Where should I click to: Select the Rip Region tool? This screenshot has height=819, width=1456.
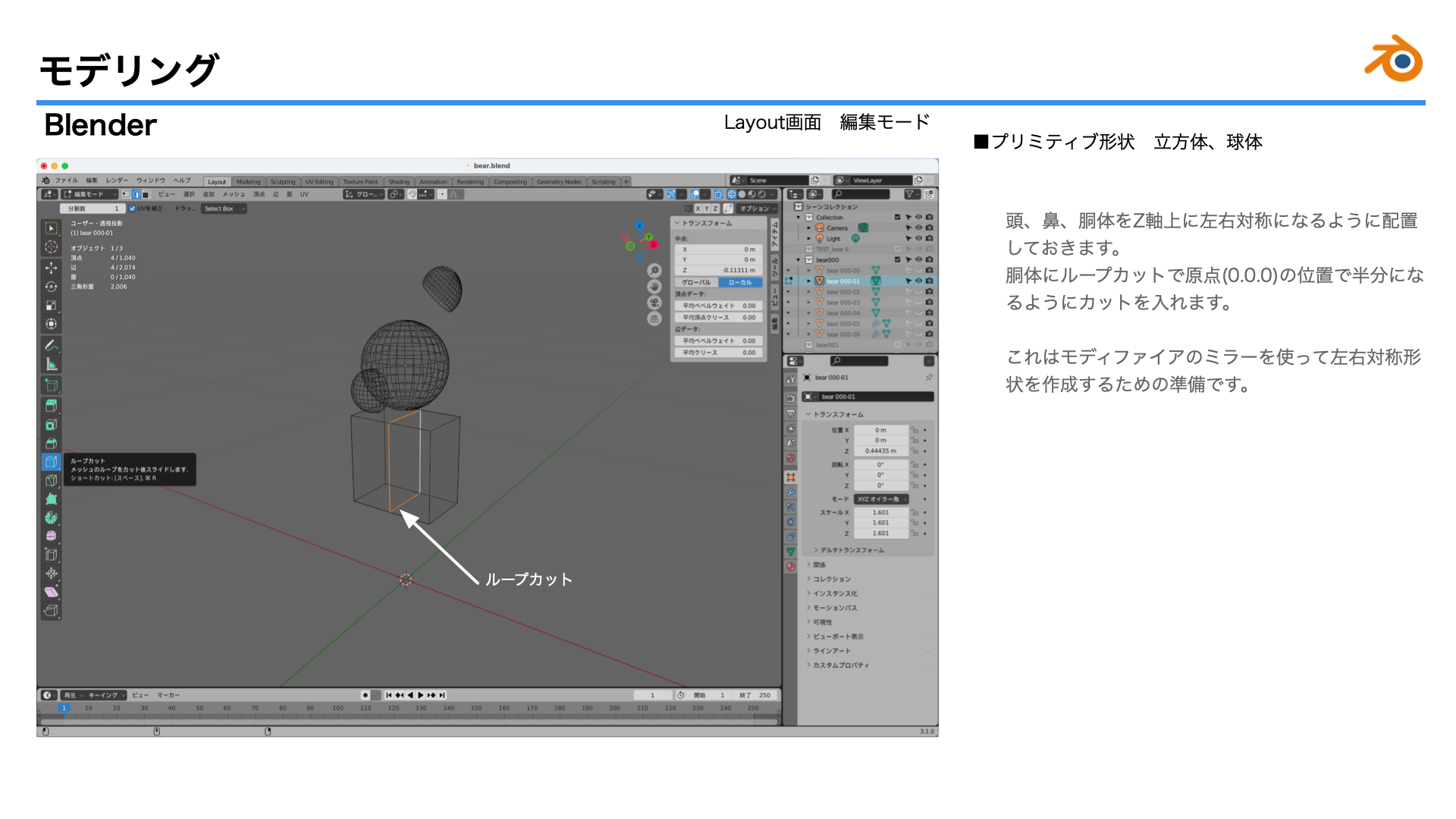coord(51,610)
